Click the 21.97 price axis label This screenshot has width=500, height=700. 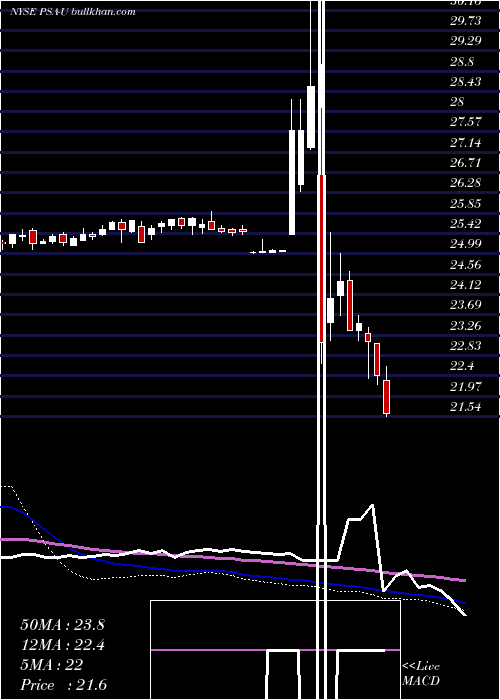click(466, 387)
